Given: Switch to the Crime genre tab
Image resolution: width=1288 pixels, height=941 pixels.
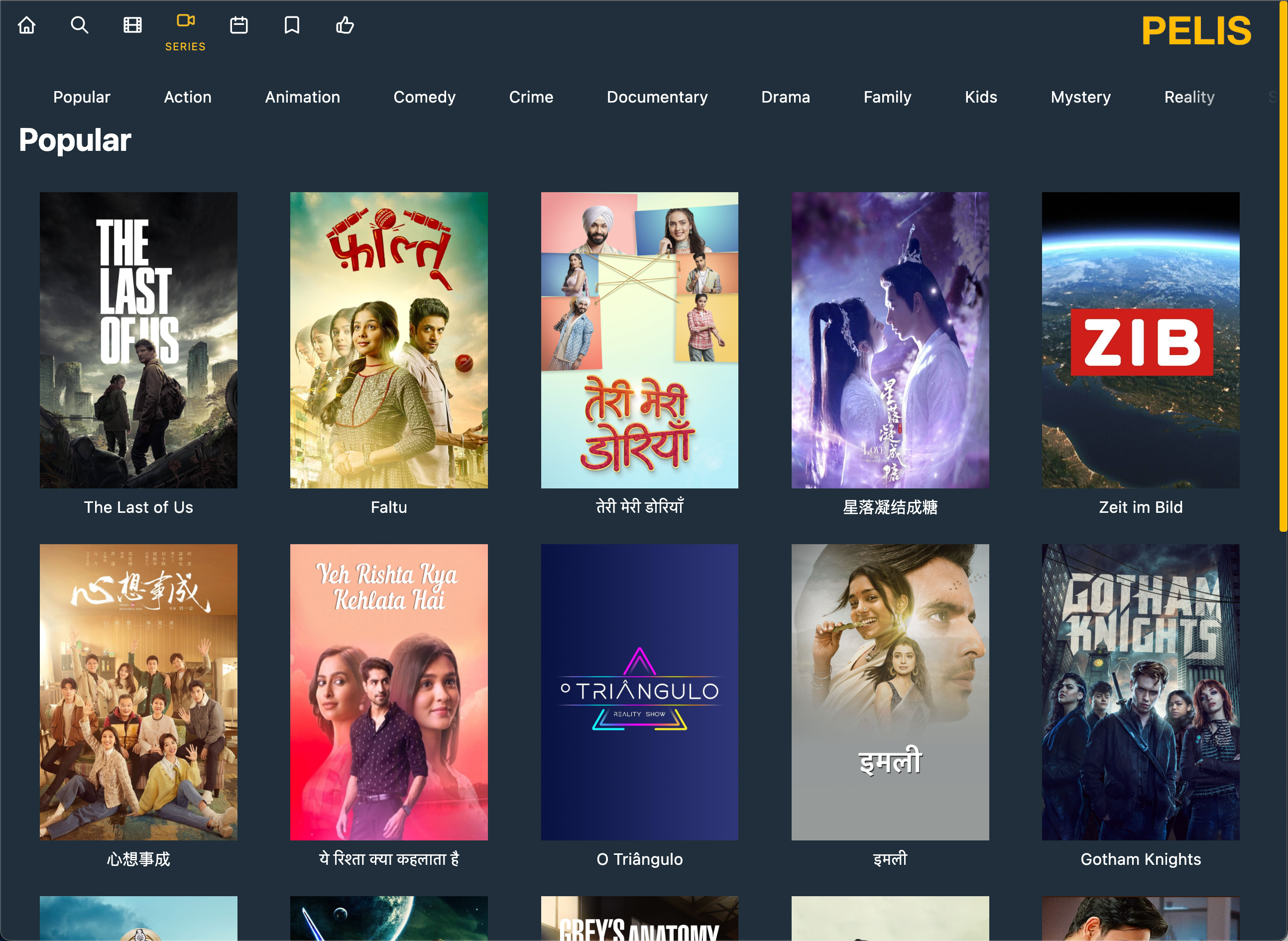Looking at the screenshot, I should coord(531,97).
